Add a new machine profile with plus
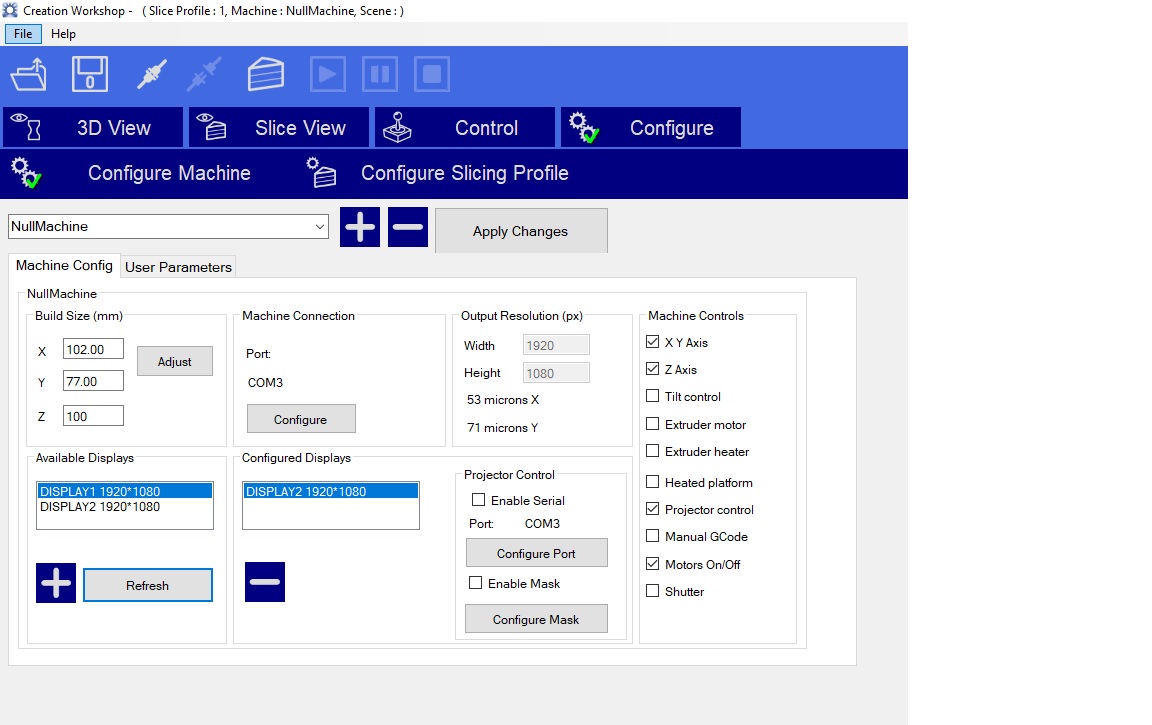This screenshot has height=725, width=1152. click(360, 227)
